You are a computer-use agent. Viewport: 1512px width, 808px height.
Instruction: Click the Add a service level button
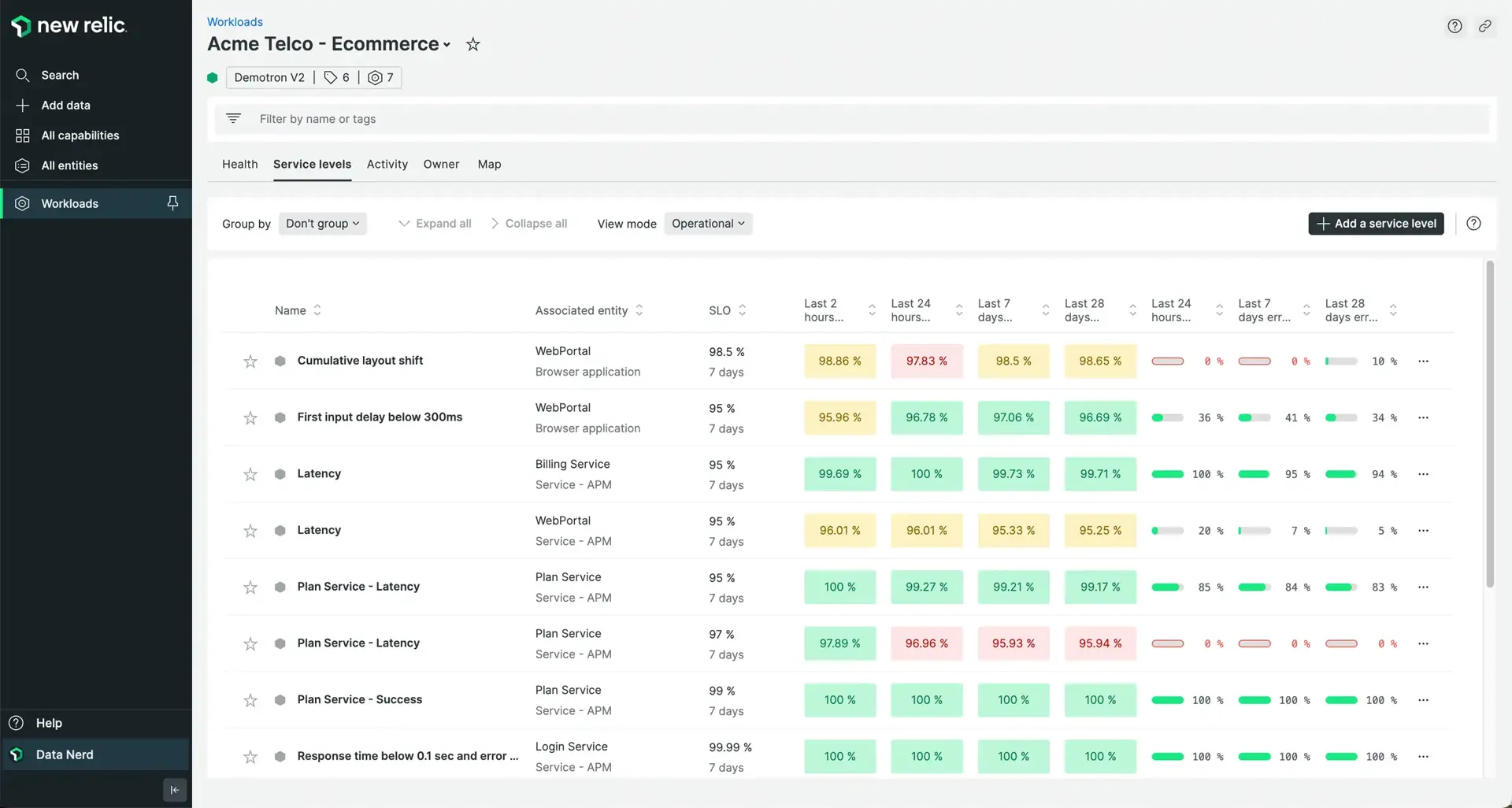[1376, 224]
